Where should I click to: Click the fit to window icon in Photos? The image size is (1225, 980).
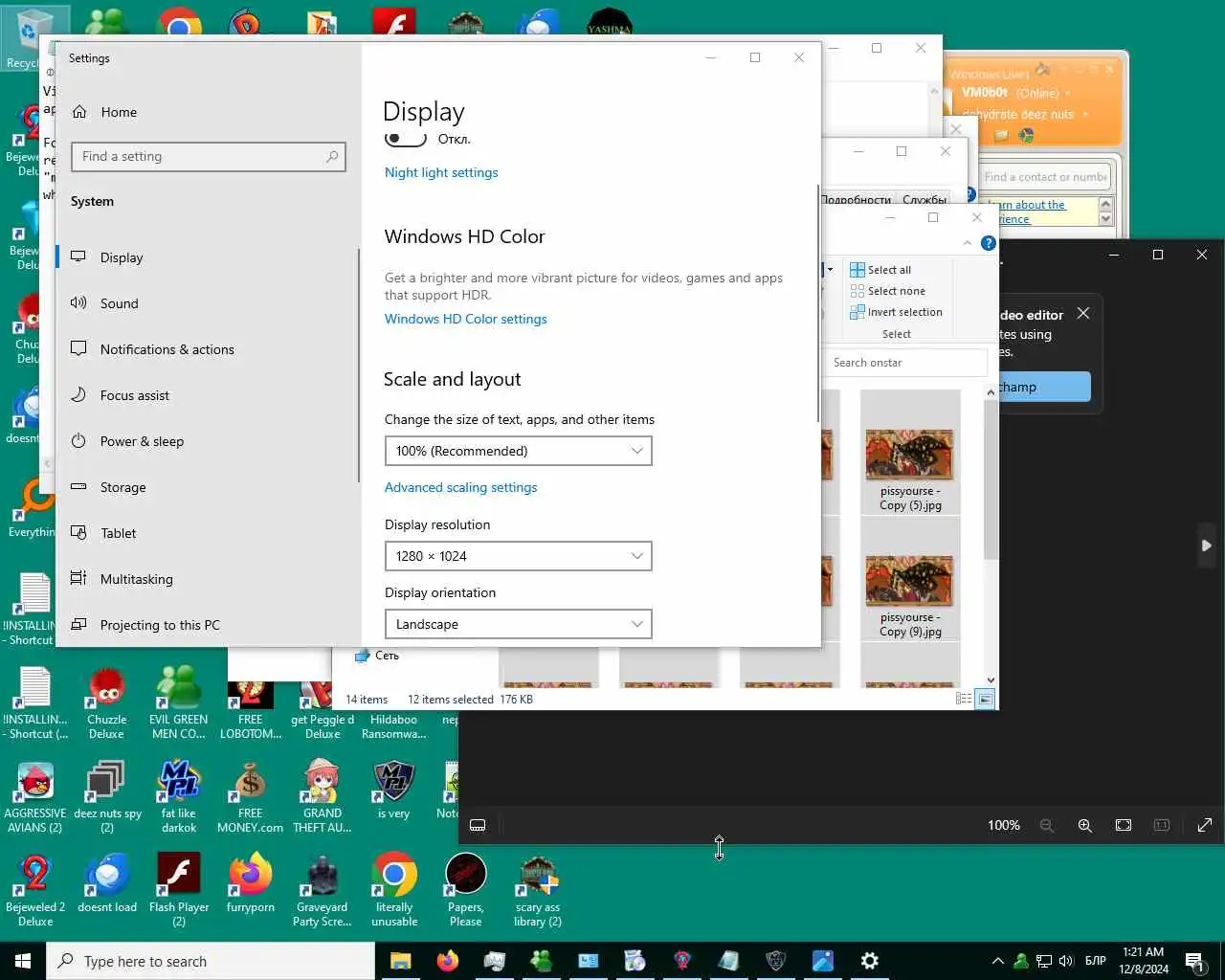pos(1124,825)
